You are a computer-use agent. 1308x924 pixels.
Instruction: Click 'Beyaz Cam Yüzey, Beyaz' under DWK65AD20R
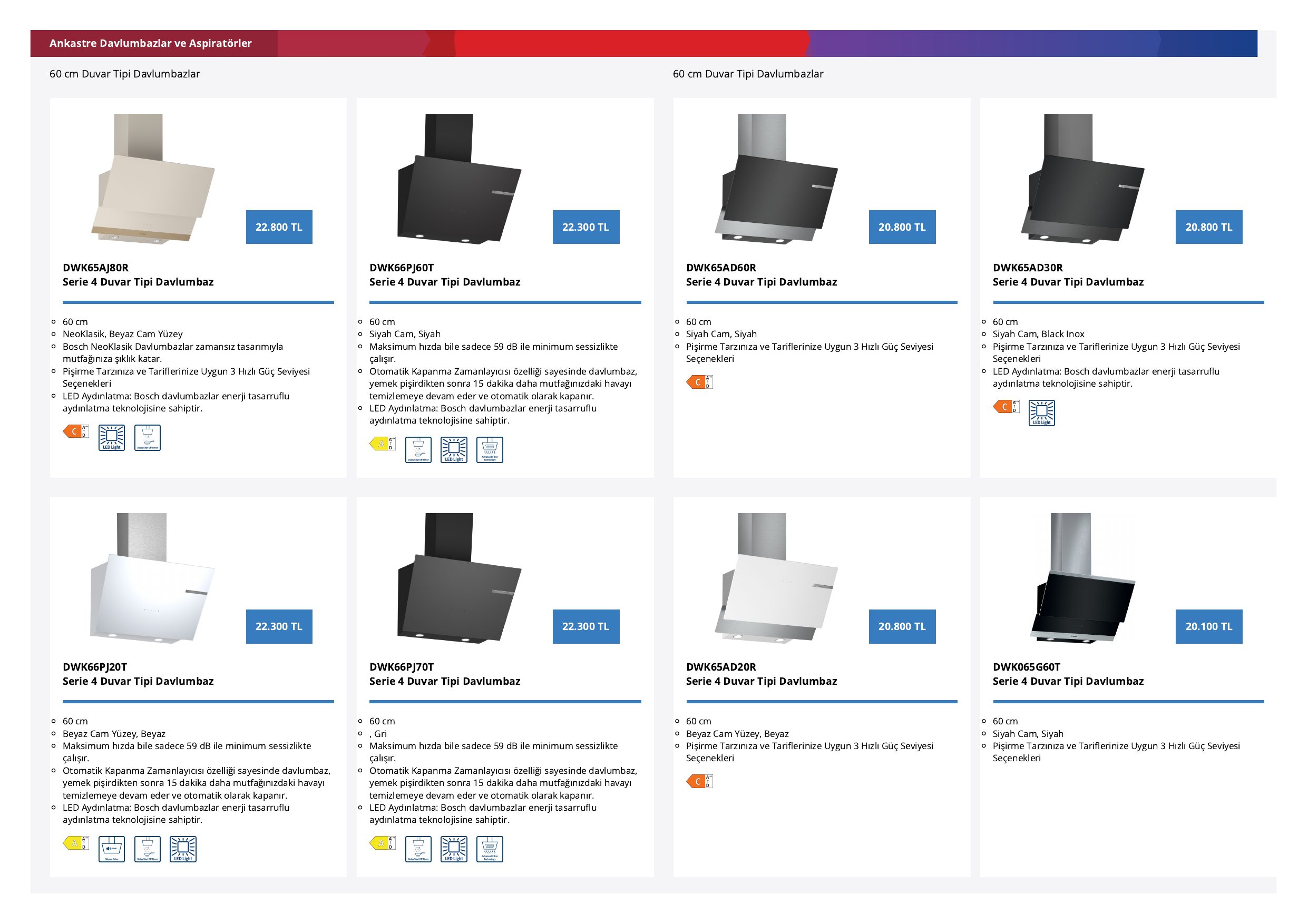tap(737, 734)
